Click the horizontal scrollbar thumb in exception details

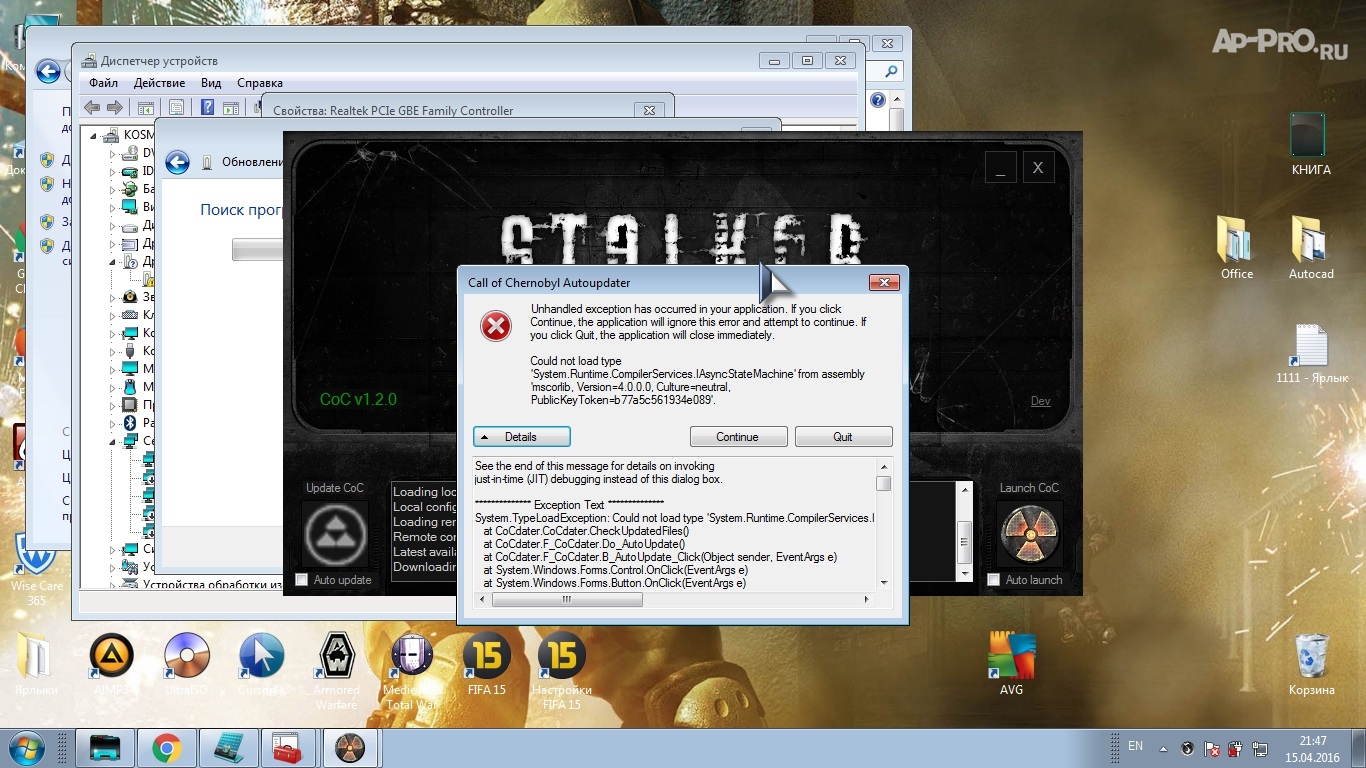[566, 599]
